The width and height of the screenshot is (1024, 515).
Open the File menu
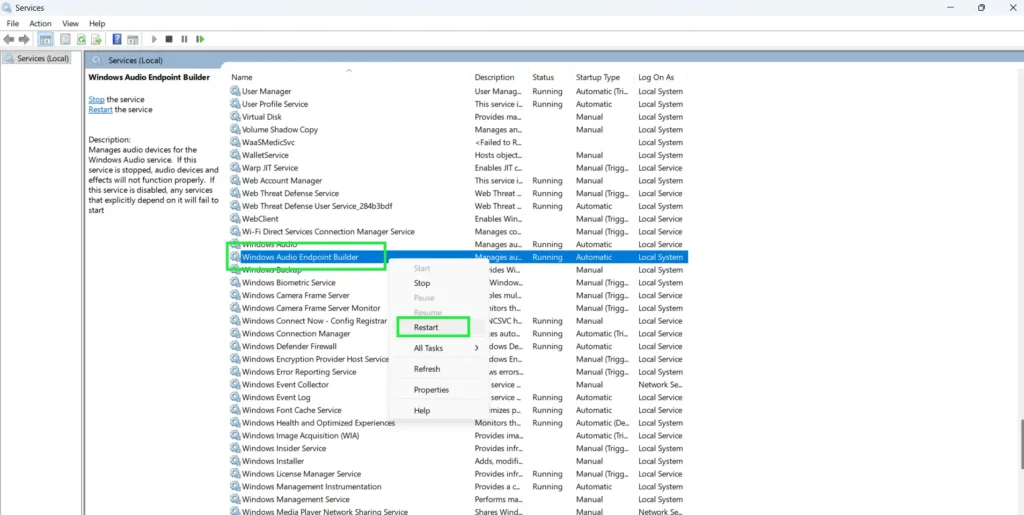coord(12,23)
